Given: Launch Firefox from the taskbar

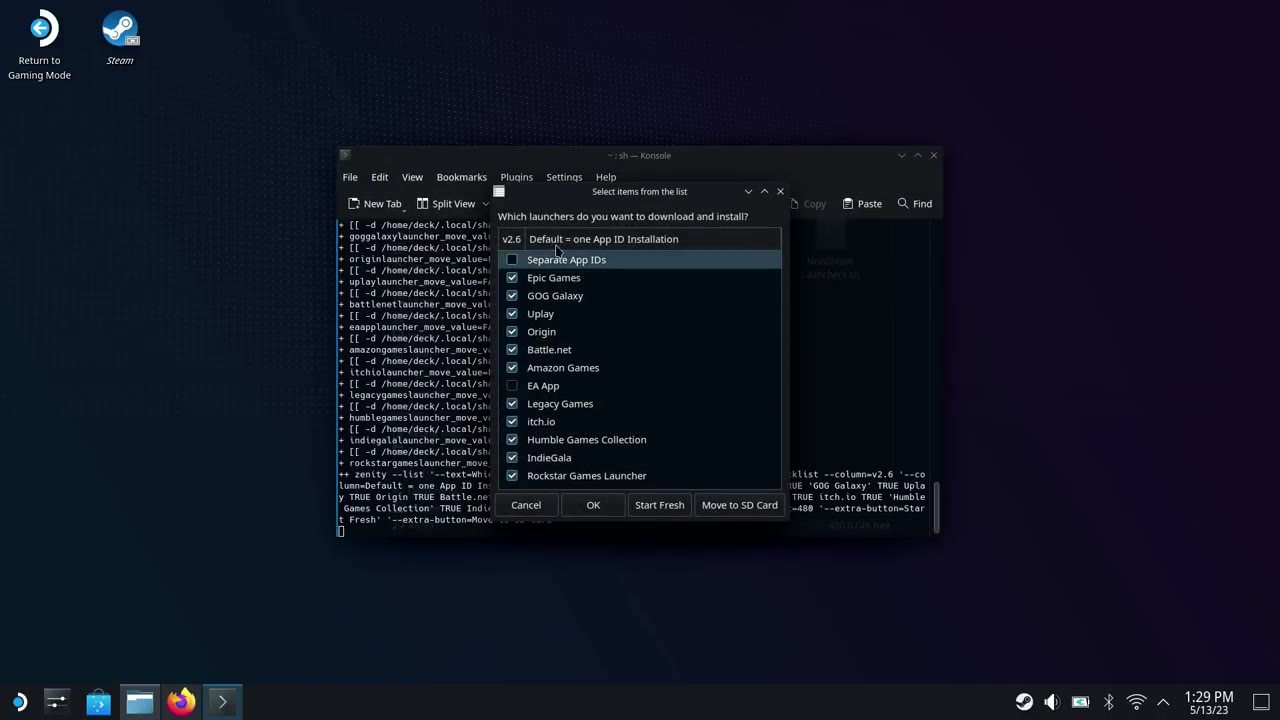Looking at the screenshot, I should point(181,702).
